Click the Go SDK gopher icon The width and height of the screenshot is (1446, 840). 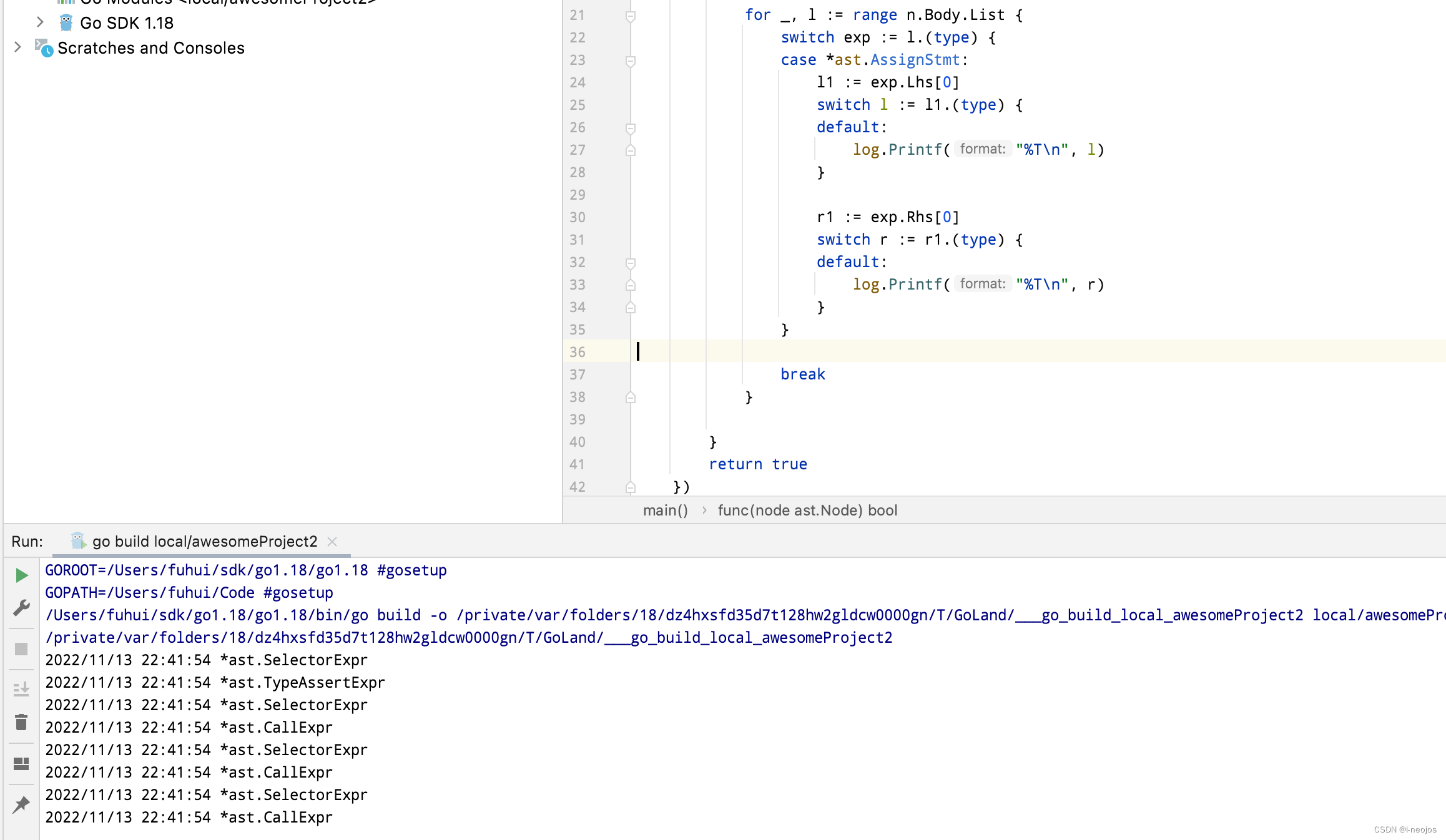(x=66, y=23)
